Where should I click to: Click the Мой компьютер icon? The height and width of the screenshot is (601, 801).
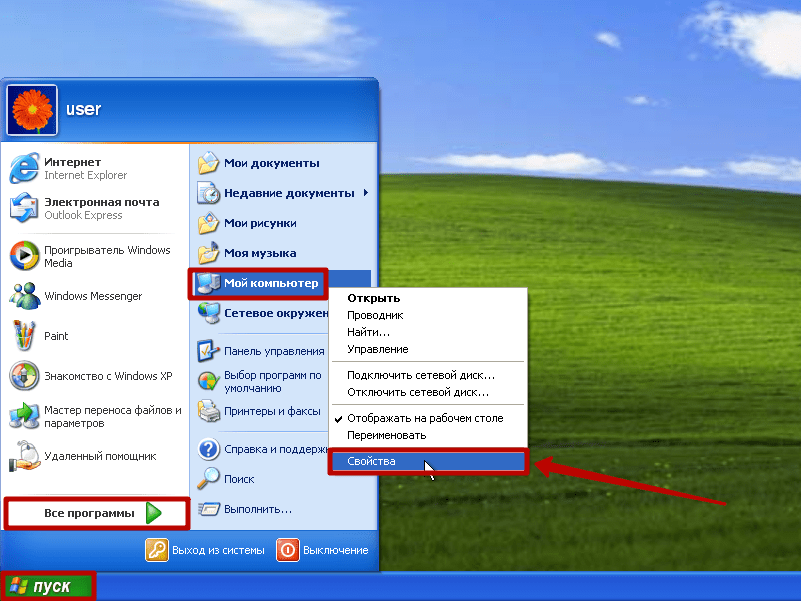[x=208, y=283]
